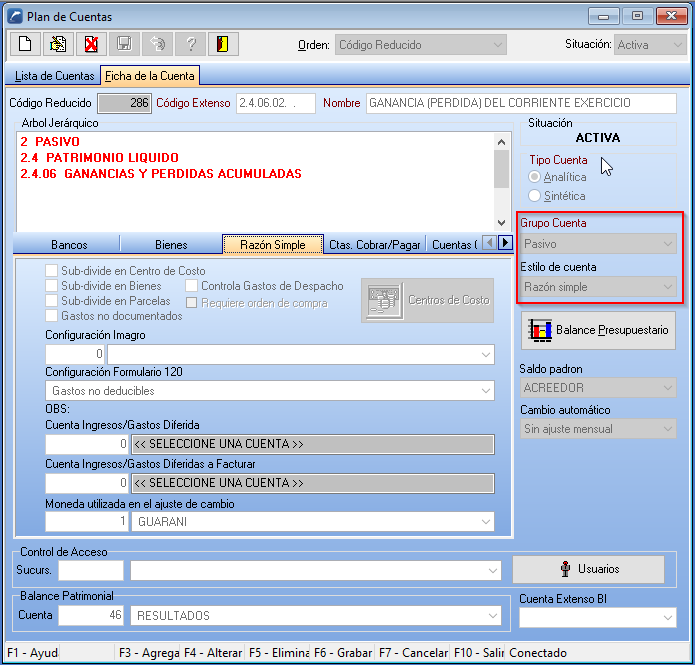The image size is (695, 665).
Task: Click F10 - Salir in status bar
Action: pyautogui.click(x=479, y=653)
